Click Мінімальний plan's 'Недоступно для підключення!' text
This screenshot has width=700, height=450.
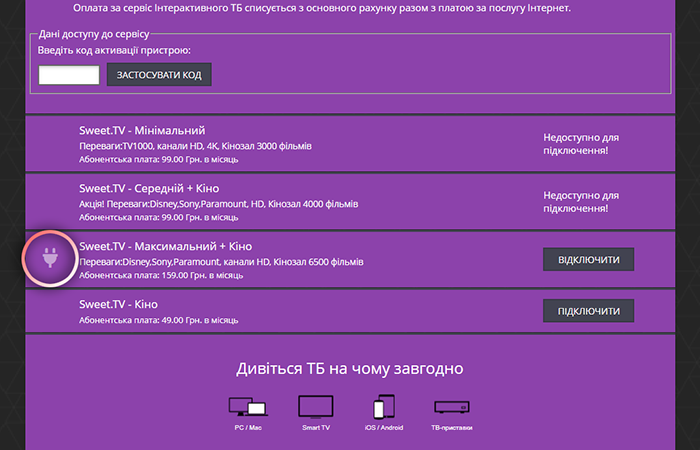[581, 144]
